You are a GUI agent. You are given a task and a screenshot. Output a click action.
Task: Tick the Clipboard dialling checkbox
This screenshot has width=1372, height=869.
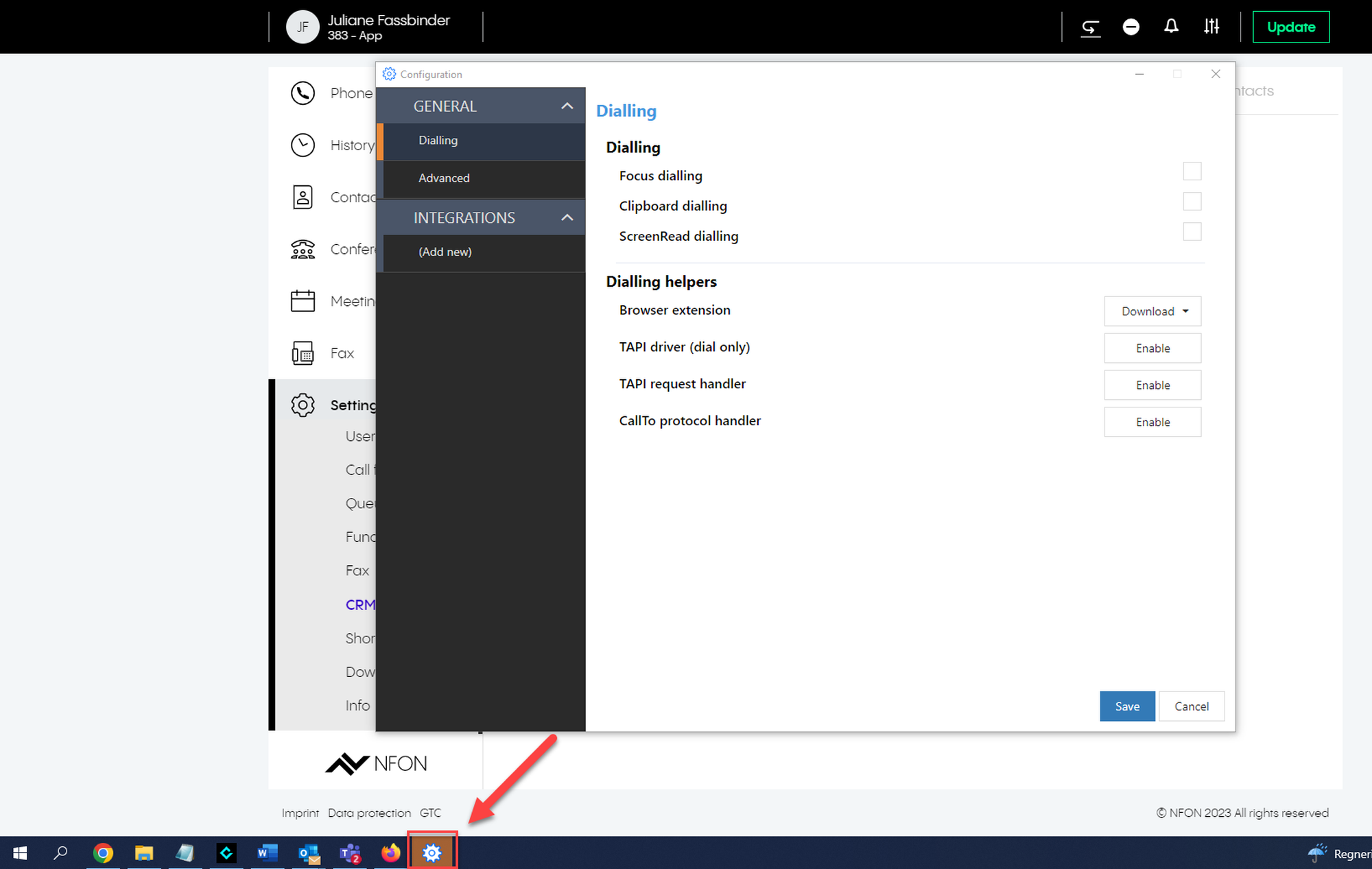tap(1192, 202)
